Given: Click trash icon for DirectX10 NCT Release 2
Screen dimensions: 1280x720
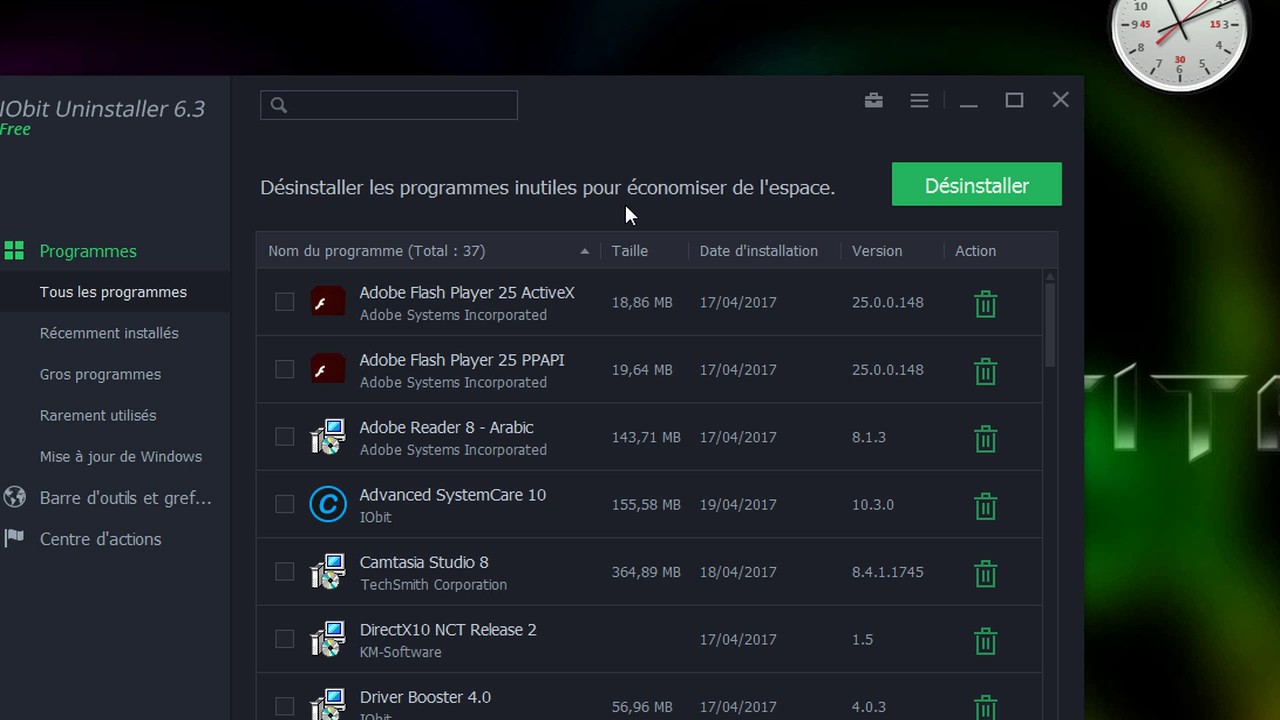Looking at the screenshot, I should click(x=986, y=641).
